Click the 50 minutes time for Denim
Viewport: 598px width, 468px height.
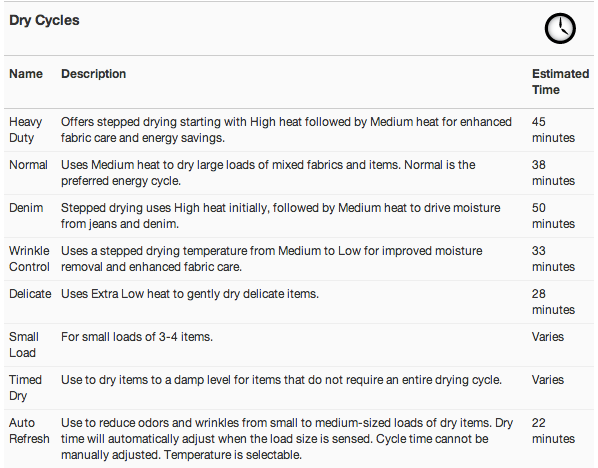click(553, 216)
